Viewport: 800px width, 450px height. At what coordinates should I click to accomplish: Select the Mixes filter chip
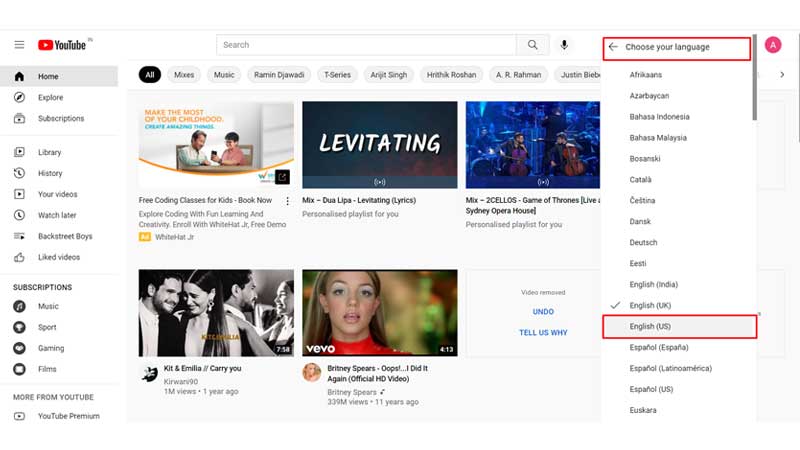pyautogui.click(x=184, y=74)
